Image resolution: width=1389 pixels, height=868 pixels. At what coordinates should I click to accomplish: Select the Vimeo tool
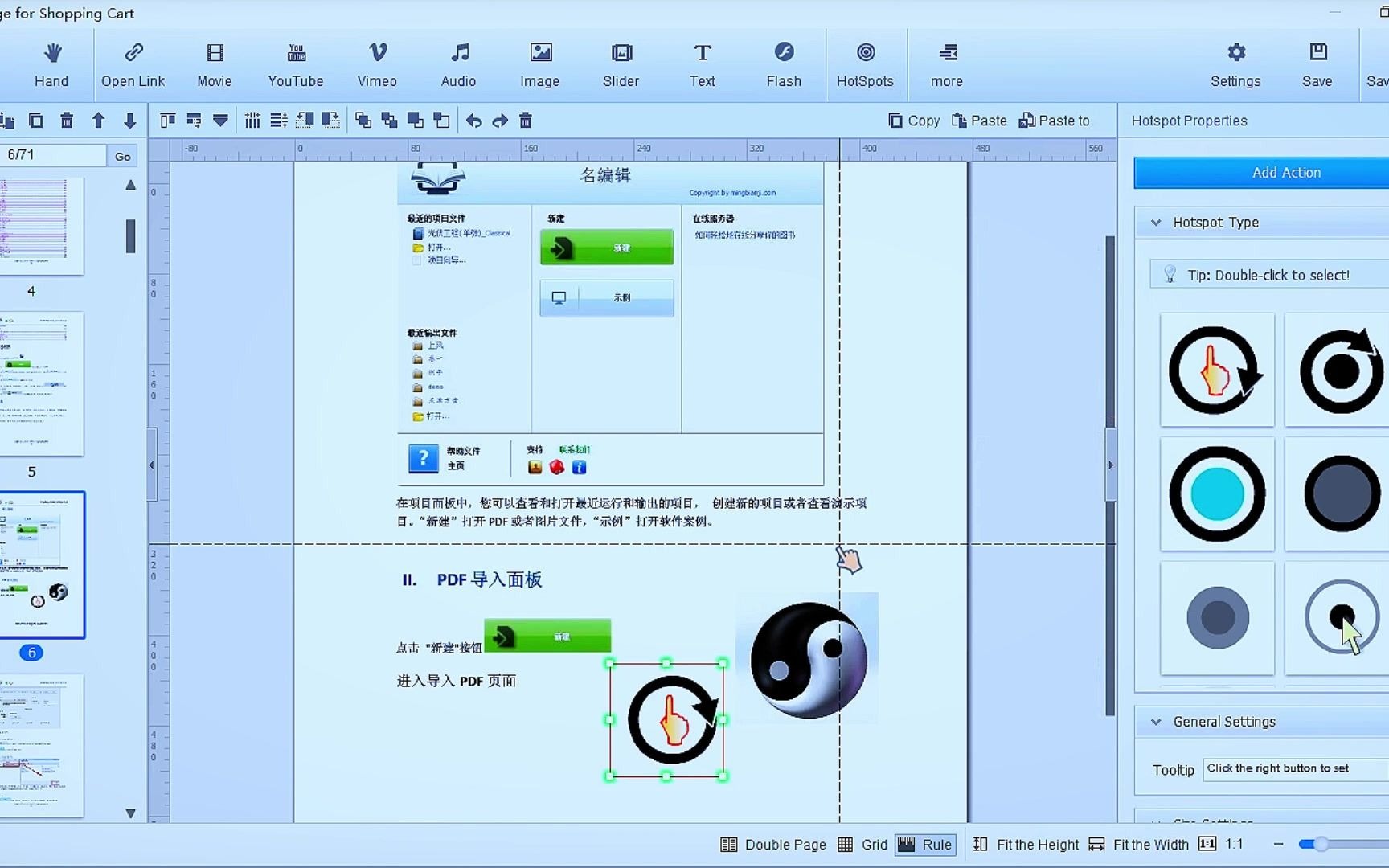[376, 64]
